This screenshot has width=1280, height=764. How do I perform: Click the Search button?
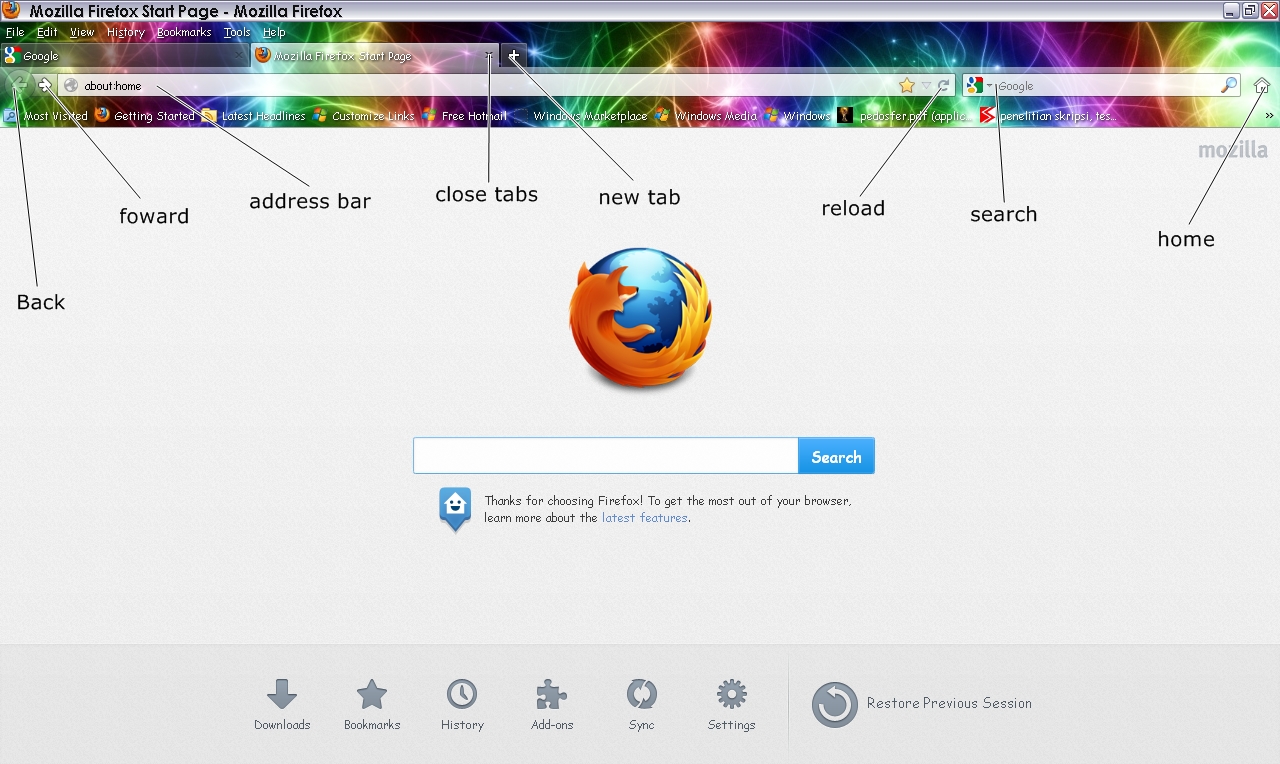point(836,455)
